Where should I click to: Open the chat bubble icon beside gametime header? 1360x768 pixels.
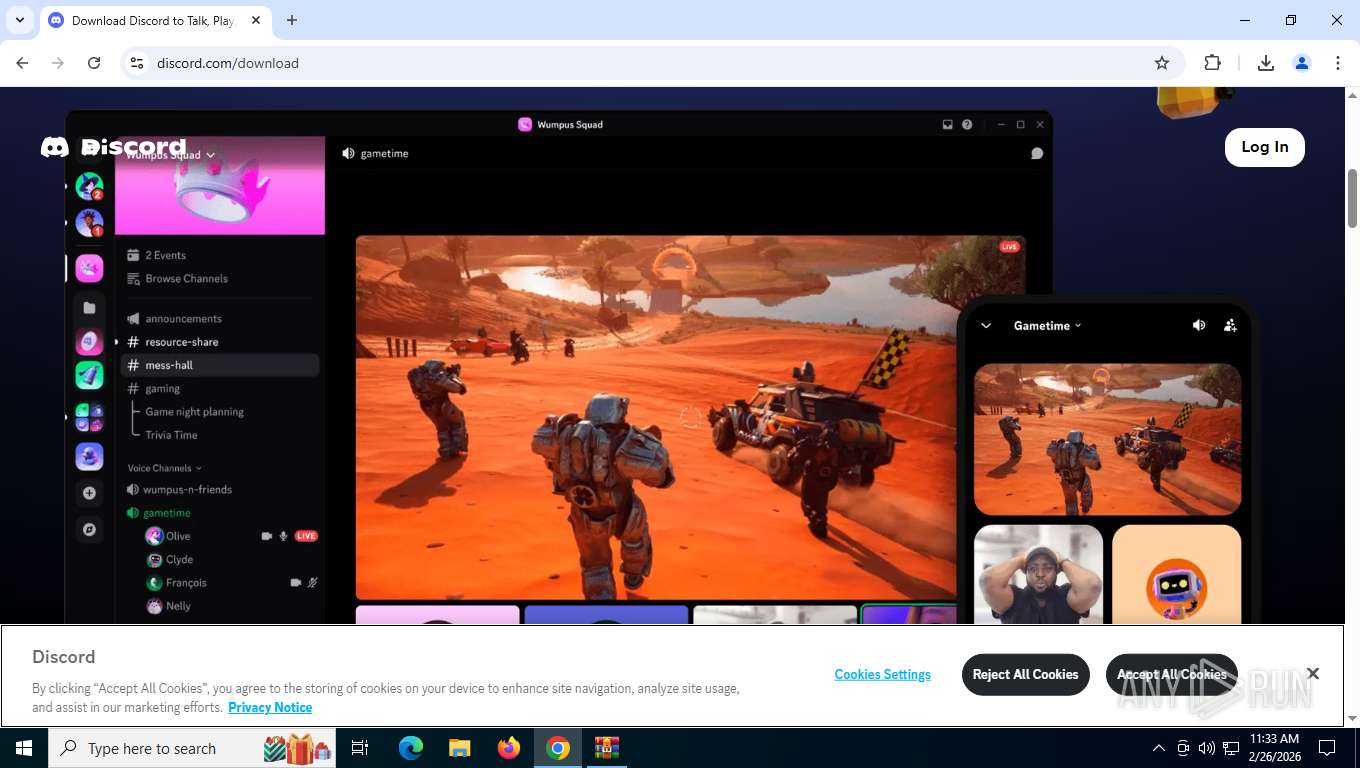[1037, 153]
